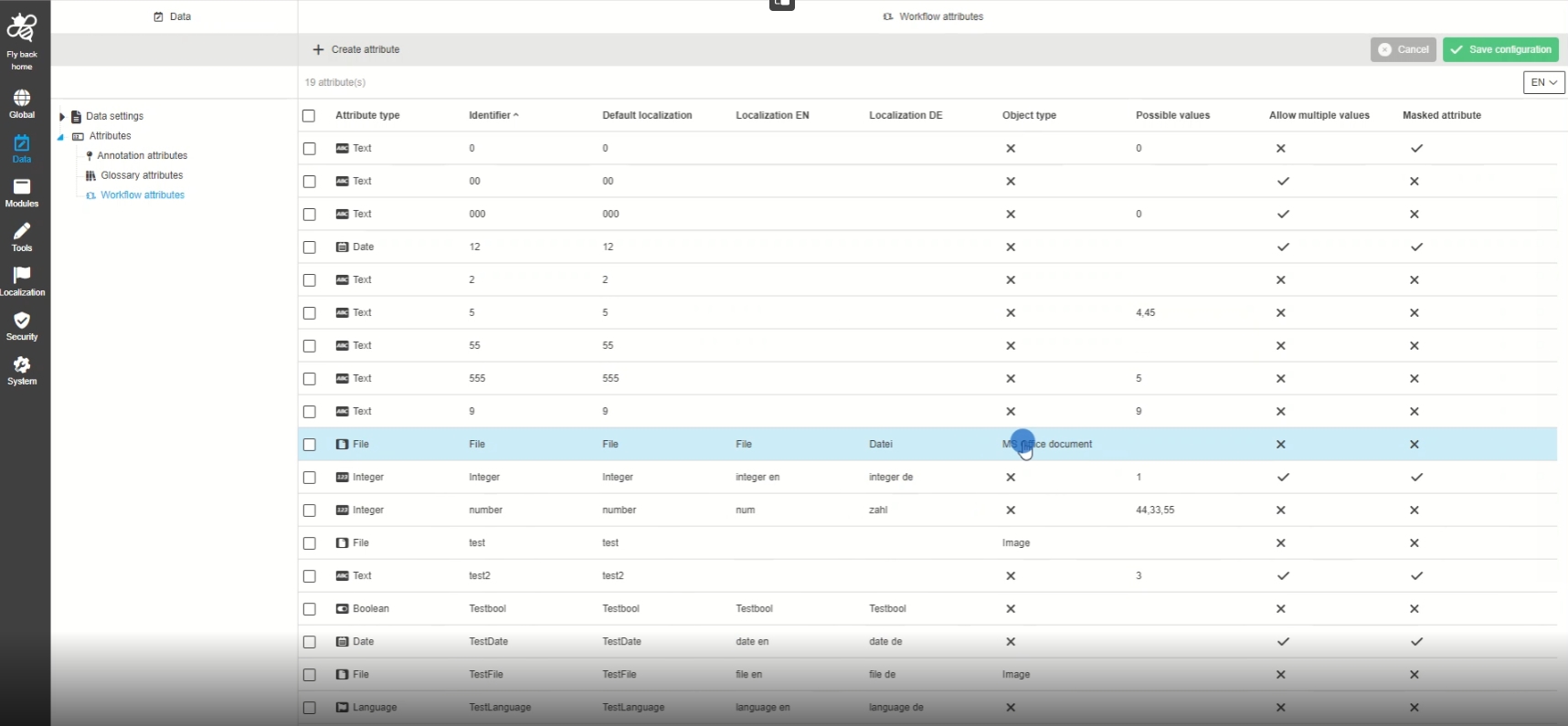The width and height of the screenshot is (1568, 726).
Task: Select the checkbox for Date attribute 12
Action: pyautogui.click(x=309, y=247)
